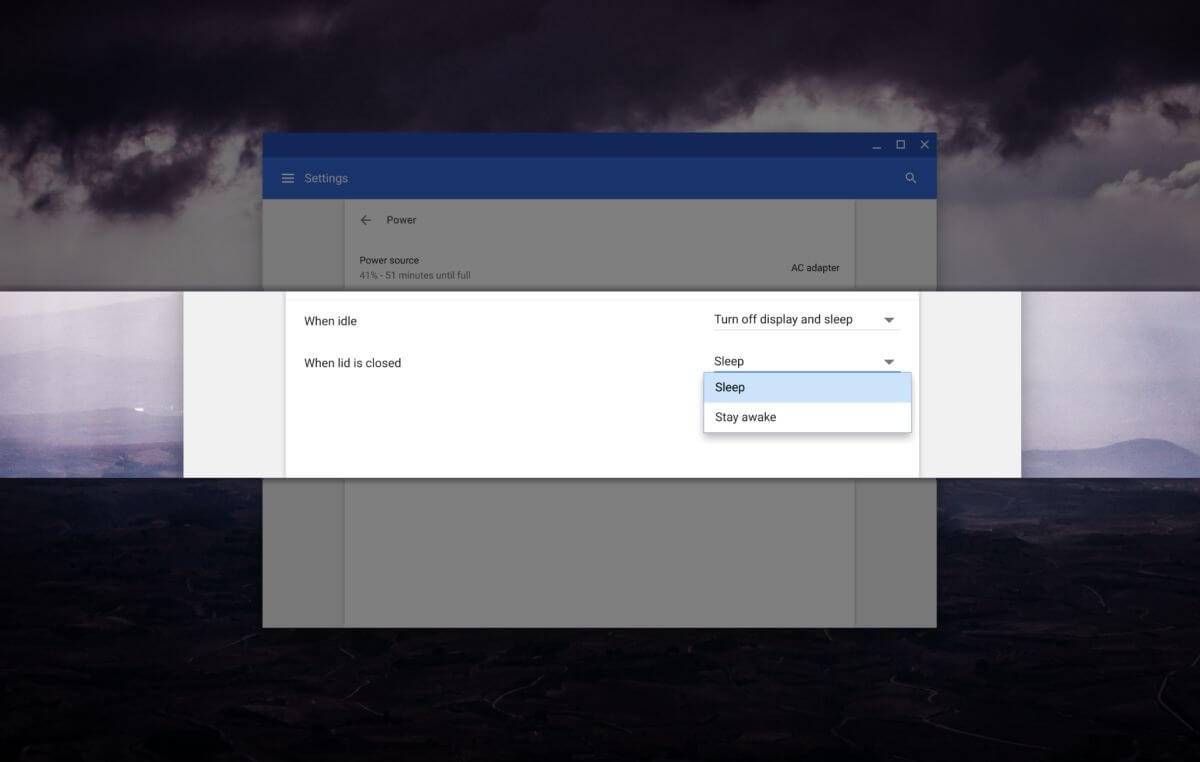1200x762 pixels.
Task: Click the '41% - 51 minutes until full' text
Action: (x=414, y=275)
